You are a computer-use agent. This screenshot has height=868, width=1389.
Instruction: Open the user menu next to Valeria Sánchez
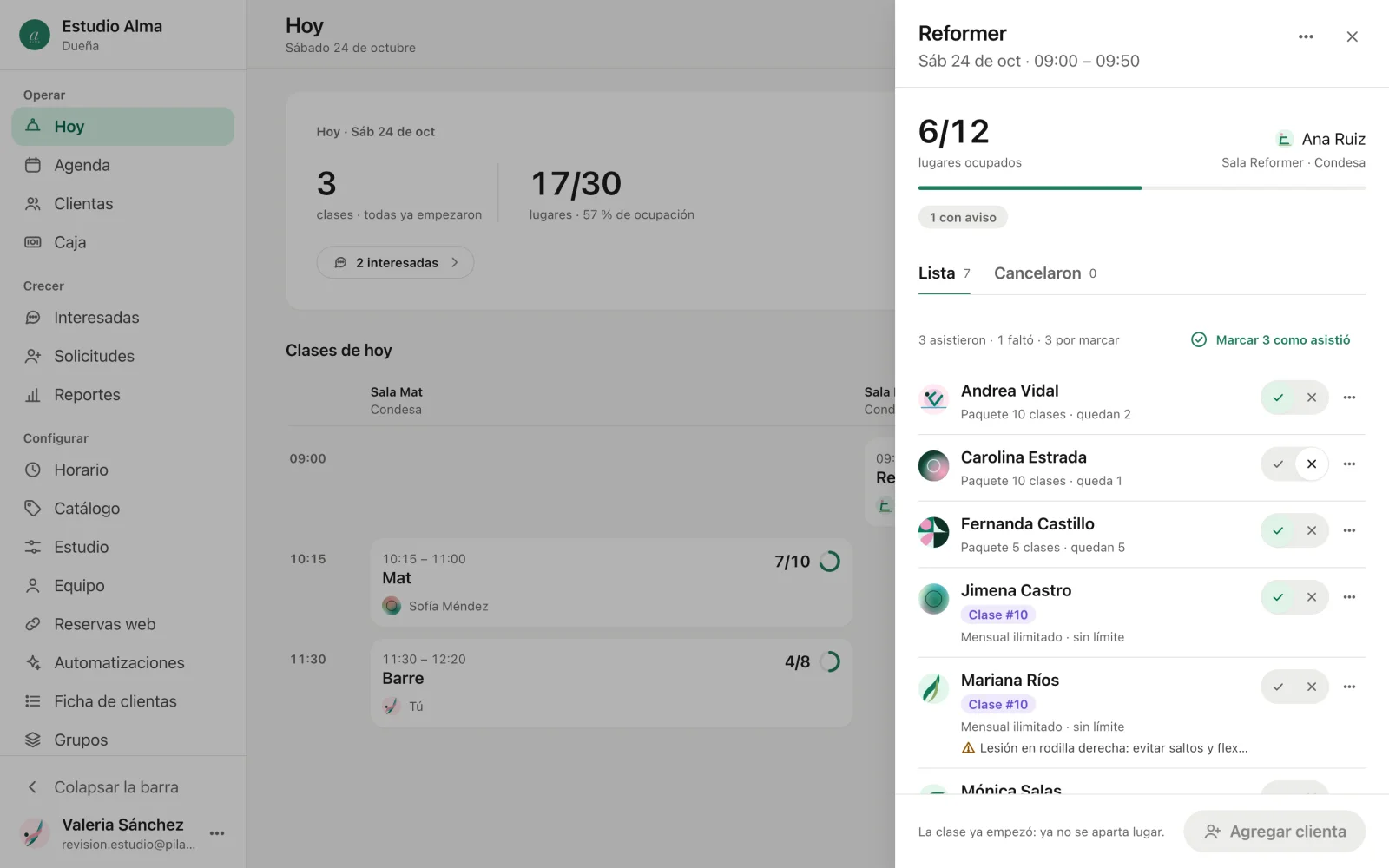(217, 833)
